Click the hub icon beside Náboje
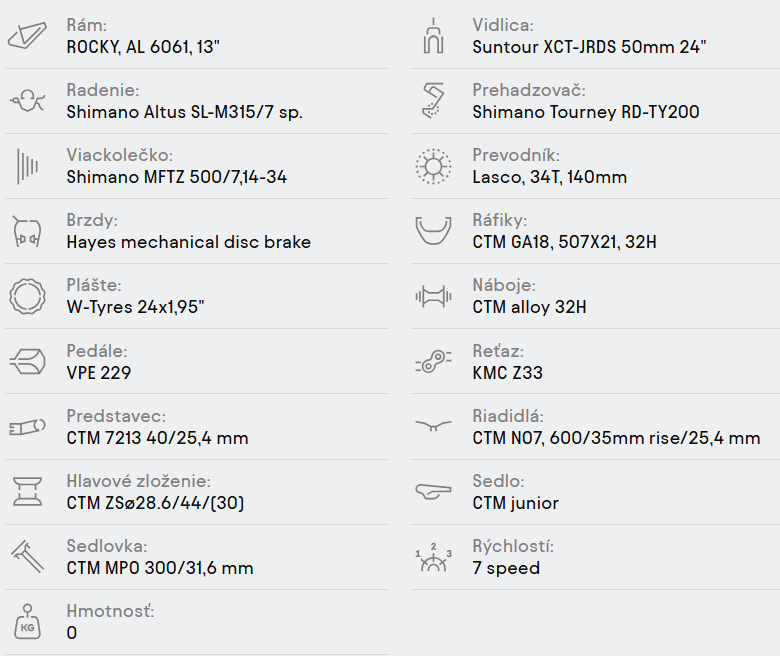Screen dimensions: 780x656 coord(433,296)
